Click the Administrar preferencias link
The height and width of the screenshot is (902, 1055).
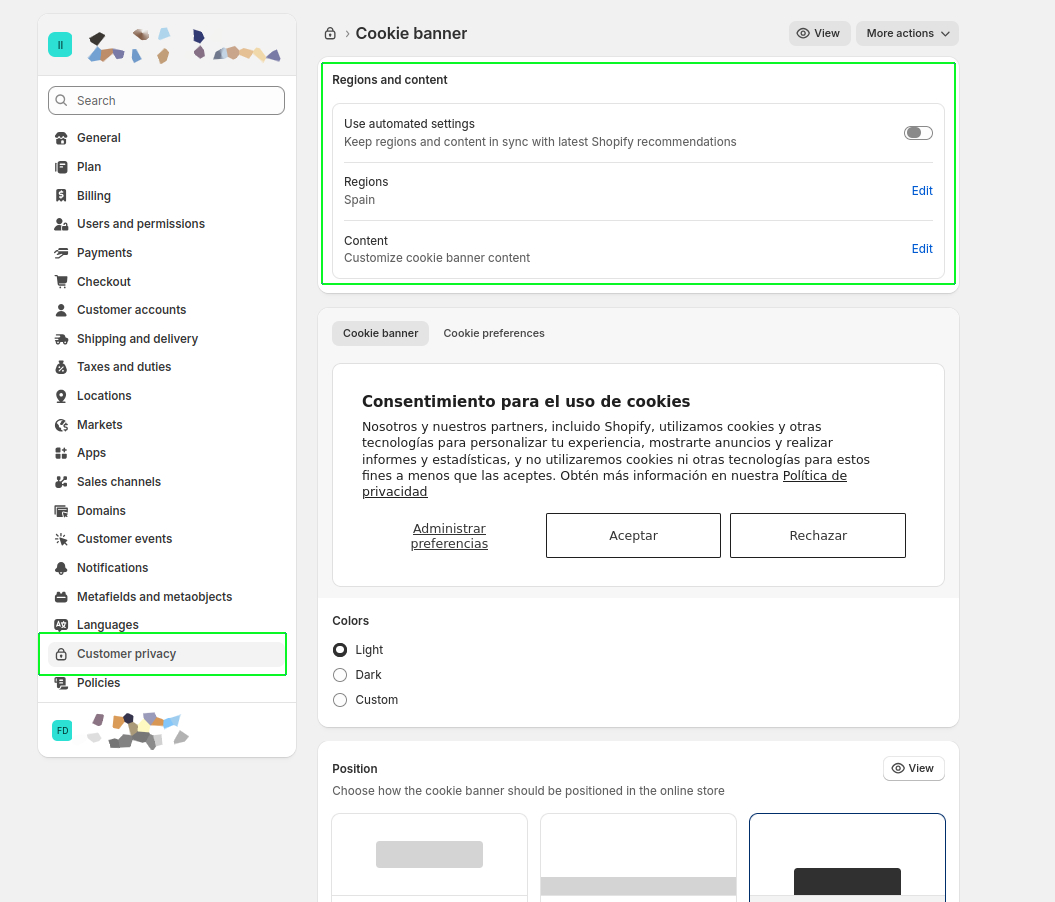tap(449, 536)
